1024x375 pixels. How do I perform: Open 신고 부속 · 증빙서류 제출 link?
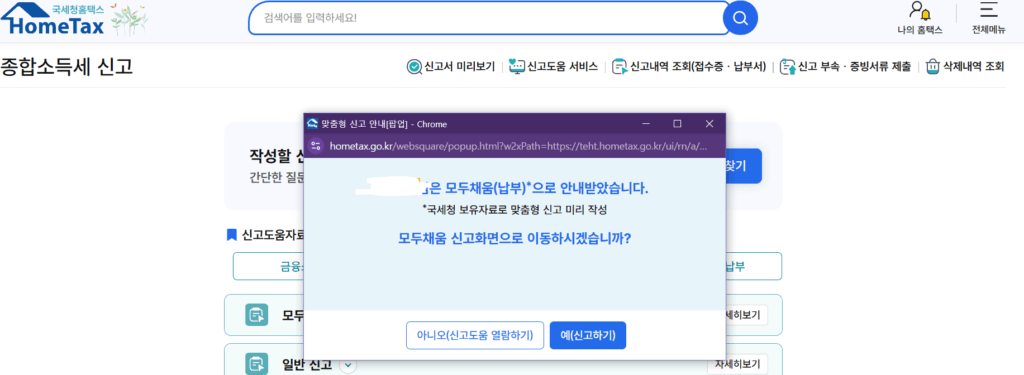click(x=854, y=66)
